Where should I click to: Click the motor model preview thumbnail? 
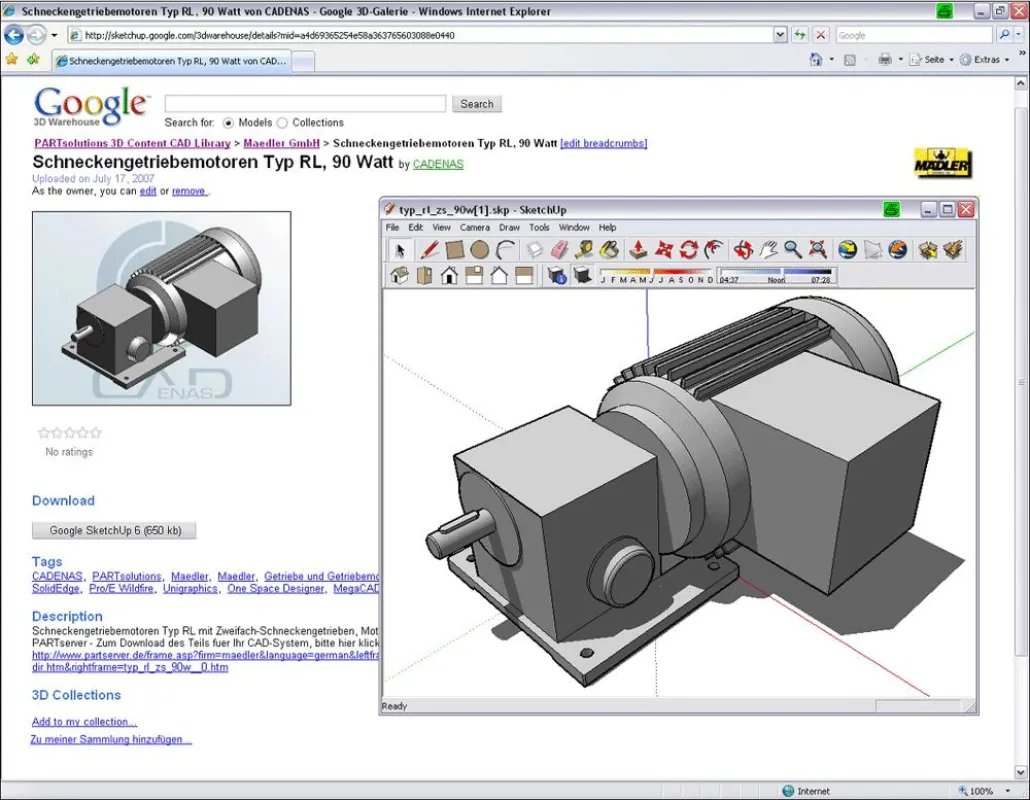pos(162,308)
